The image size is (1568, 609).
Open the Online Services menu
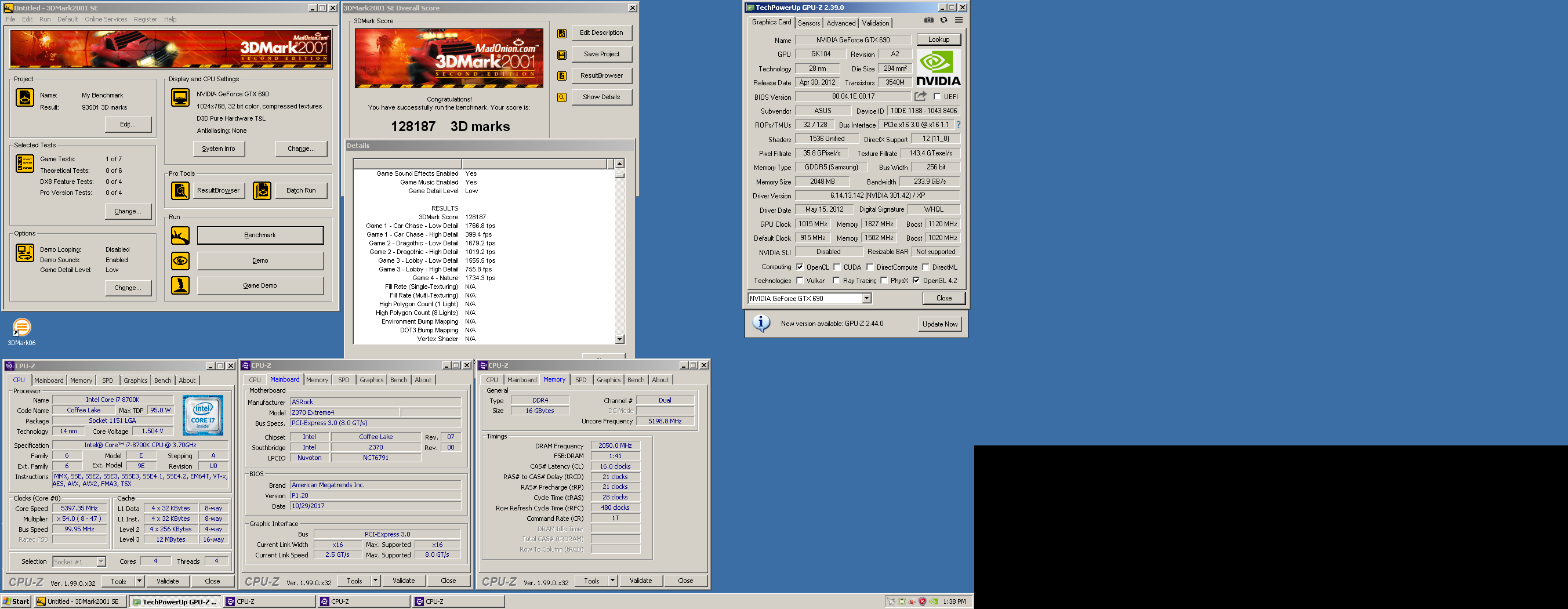click(x=106, y=19)
